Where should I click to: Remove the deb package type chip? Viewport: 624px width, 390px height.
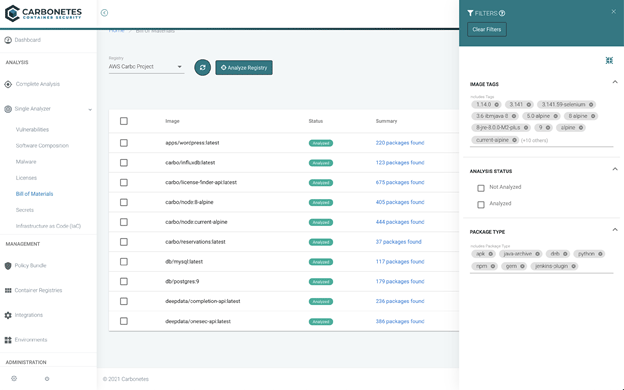pyautogui.click(x=565, y=254)
